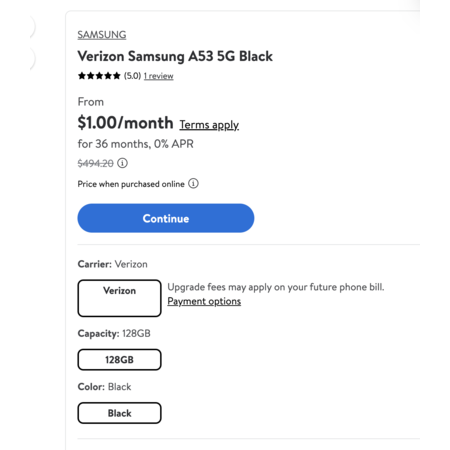Select the 128GB capacity option
The image size is (450, 450).
coord(119,360)
